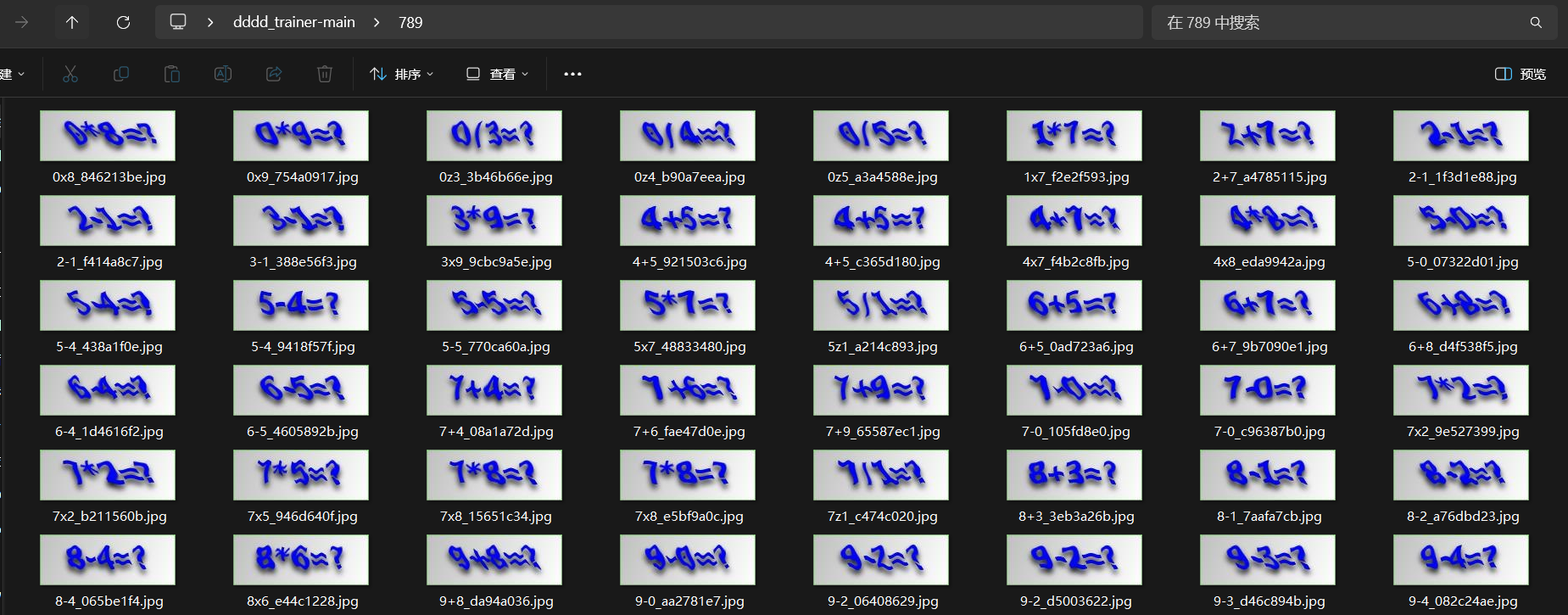This screenshot has width=1568, height=615.
Task: Select thumbnail of 7z1_c474c020.jpg
Action: coord(881,475)
